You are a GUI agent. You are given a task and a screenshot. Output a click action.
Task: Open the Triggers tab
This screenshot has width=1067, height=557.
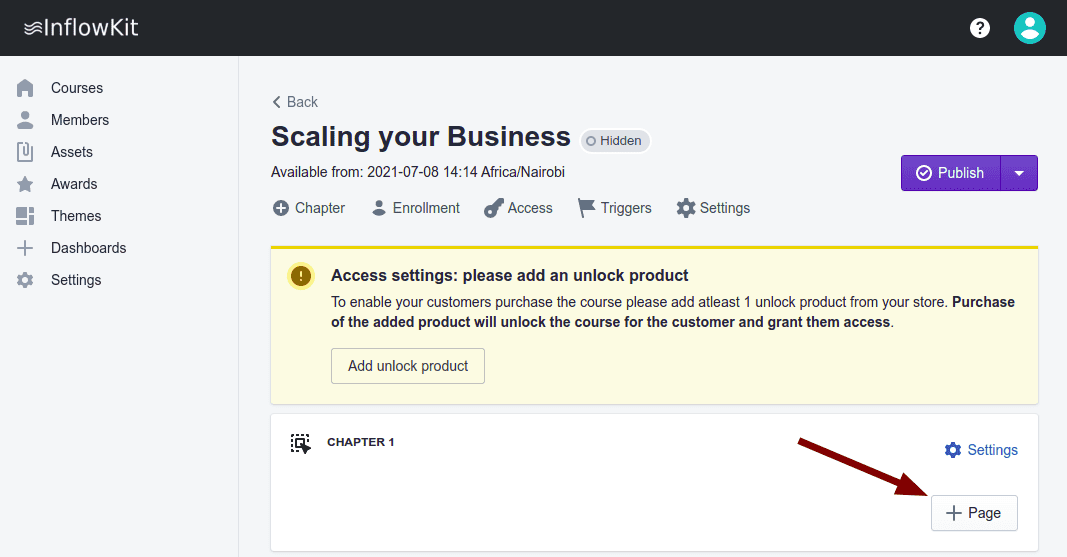coord(615,208)
